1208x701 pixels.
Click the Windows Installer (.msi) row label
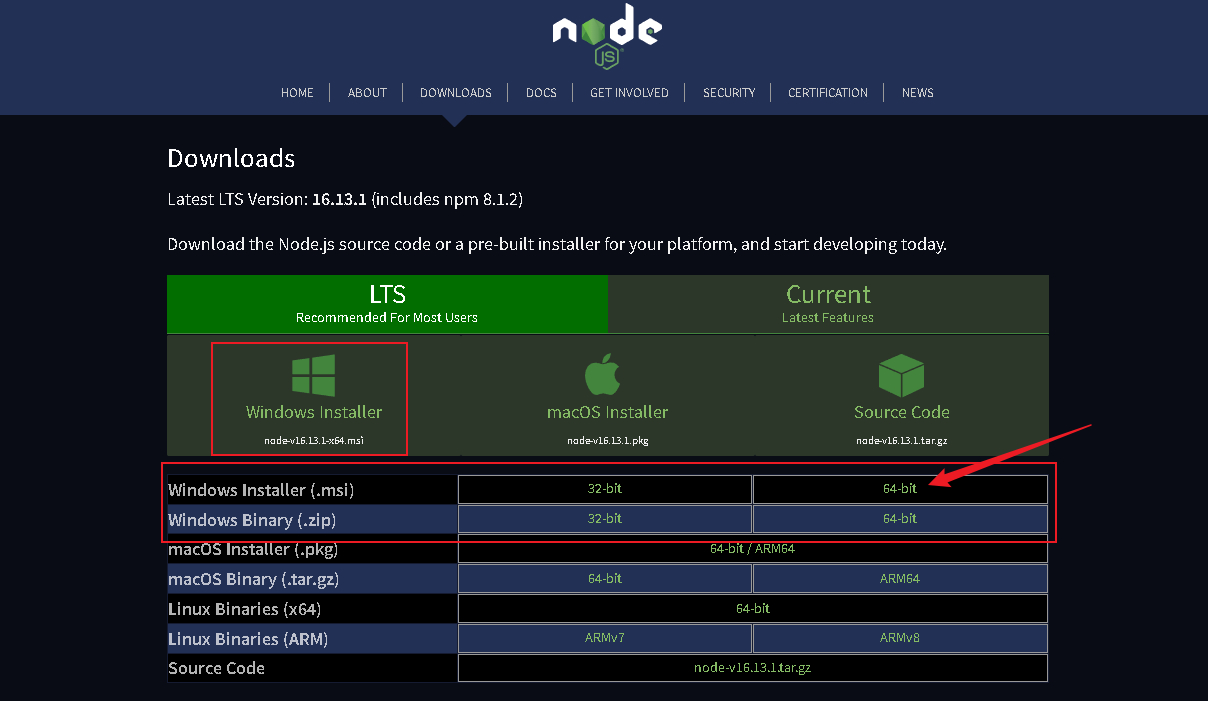[x=261, y=490]
